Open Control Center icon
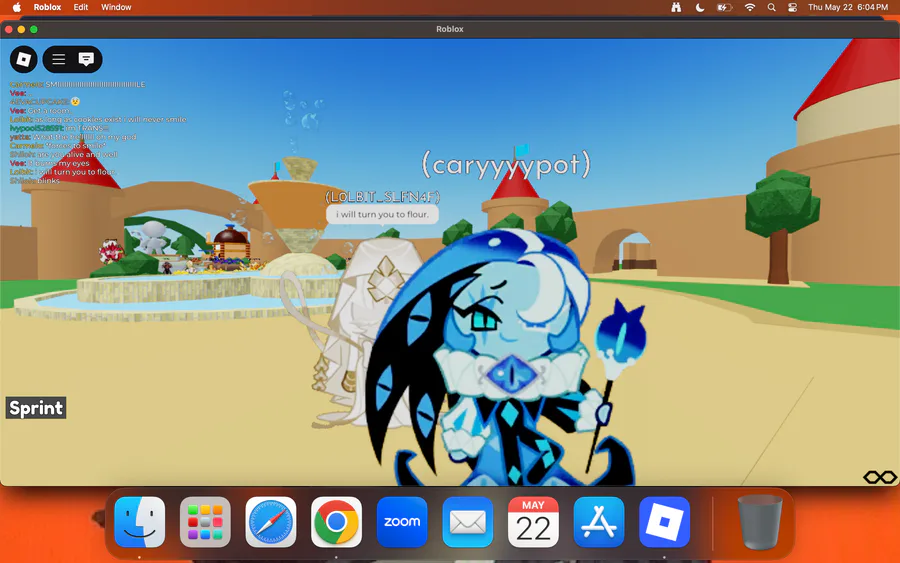This screenshot has width=900, height=563. point(793,7)
